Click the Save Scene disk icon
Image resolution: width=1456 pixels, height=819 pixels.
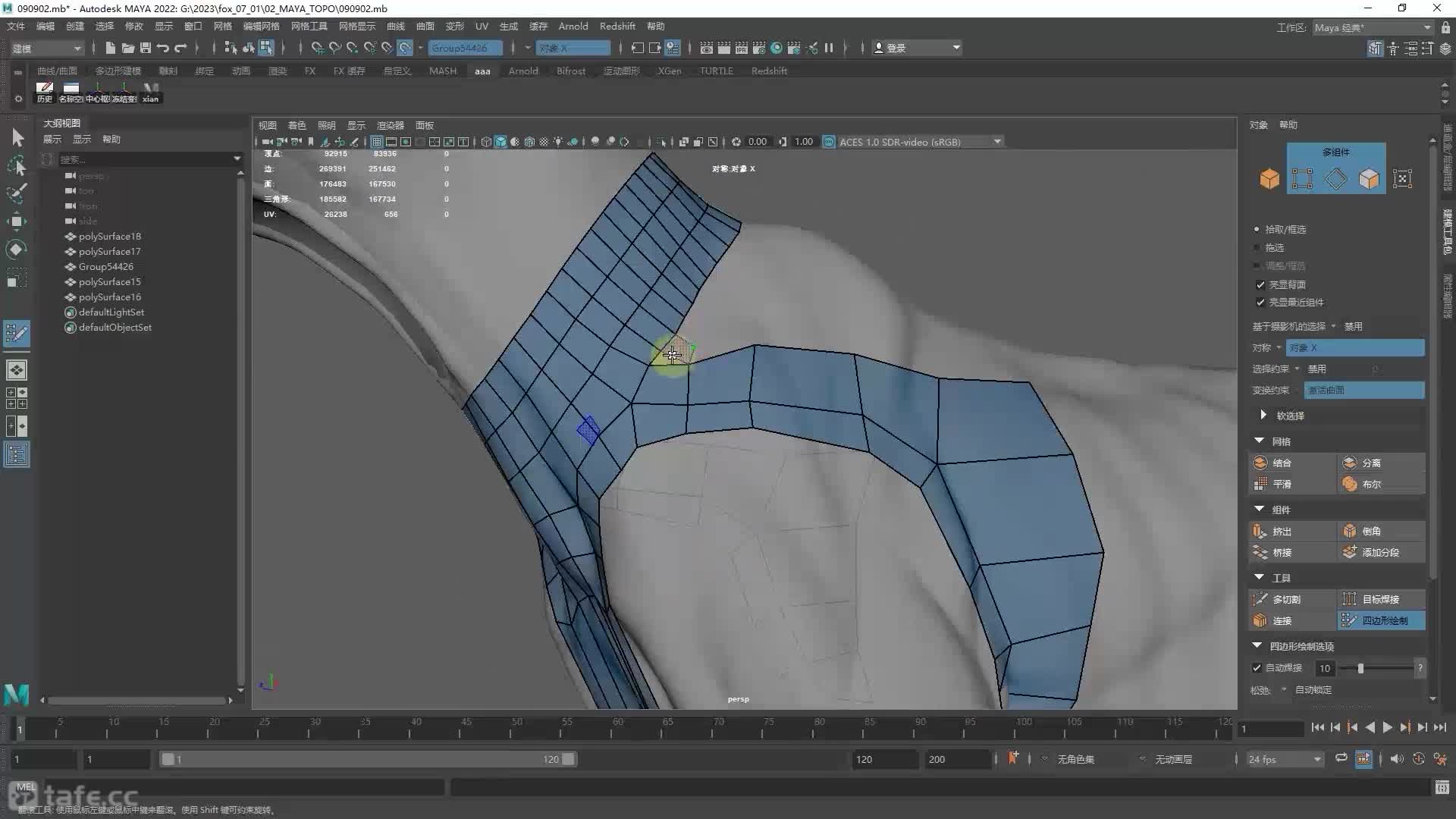tap(145, 48)
